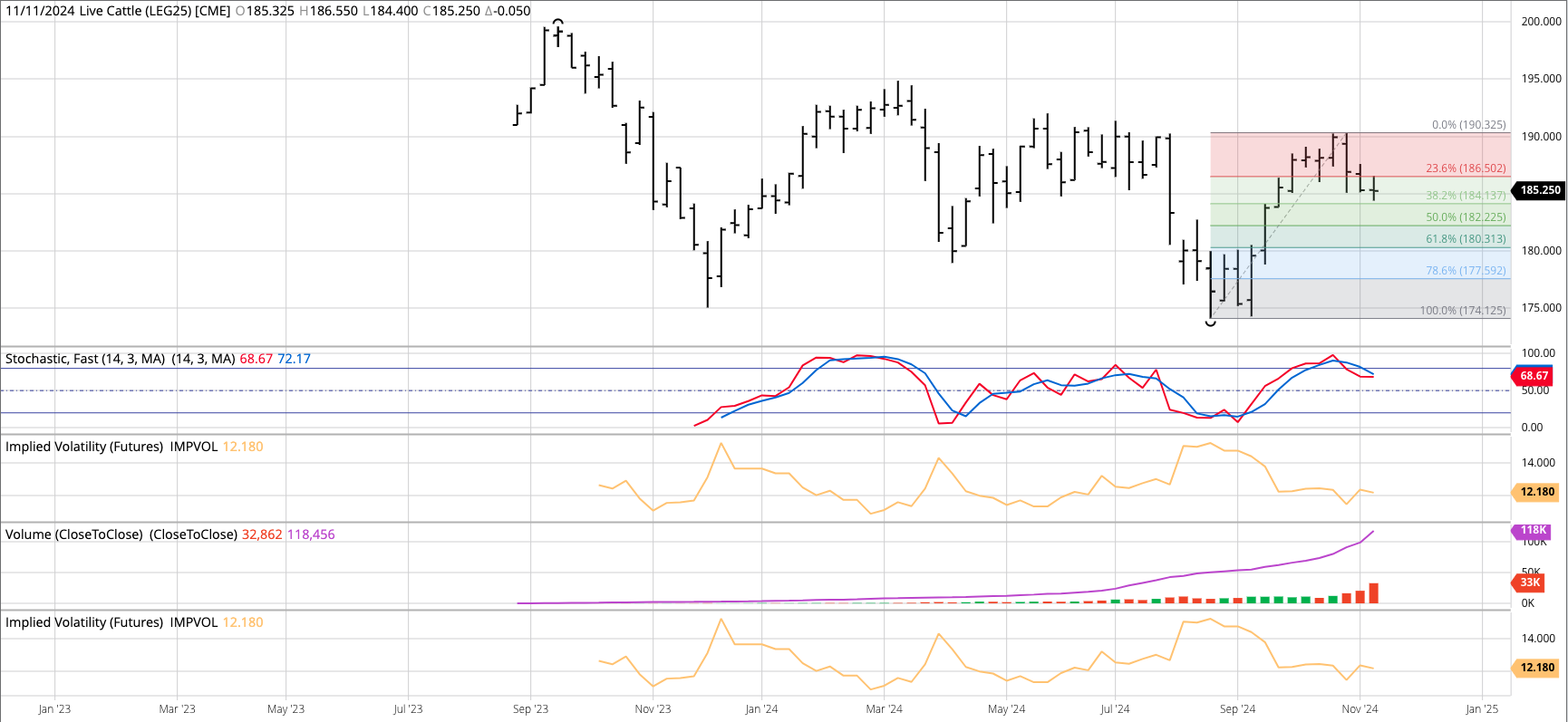The height and width of the screenshot is (722, 1568).
Task: Click the current price tag 185.250
Action: (1539, 190)
